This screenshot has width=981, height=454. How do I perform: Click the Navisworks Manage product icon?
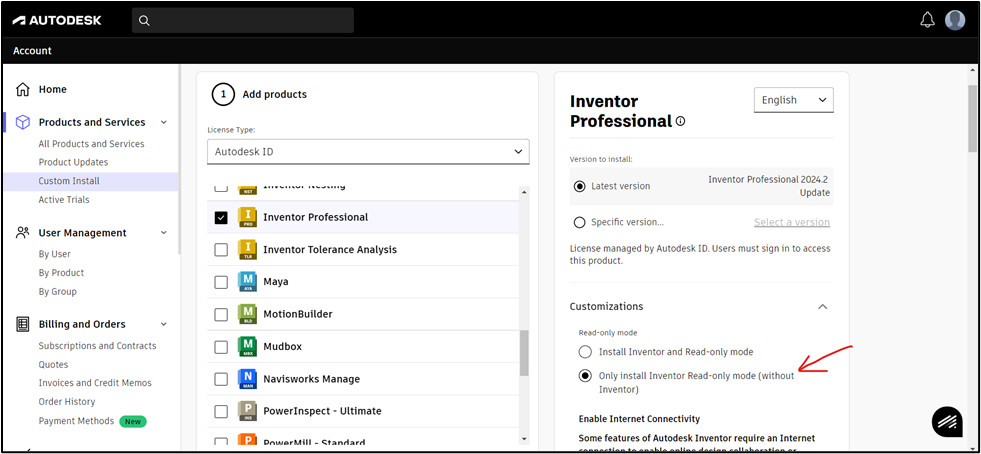click(247, 379)
